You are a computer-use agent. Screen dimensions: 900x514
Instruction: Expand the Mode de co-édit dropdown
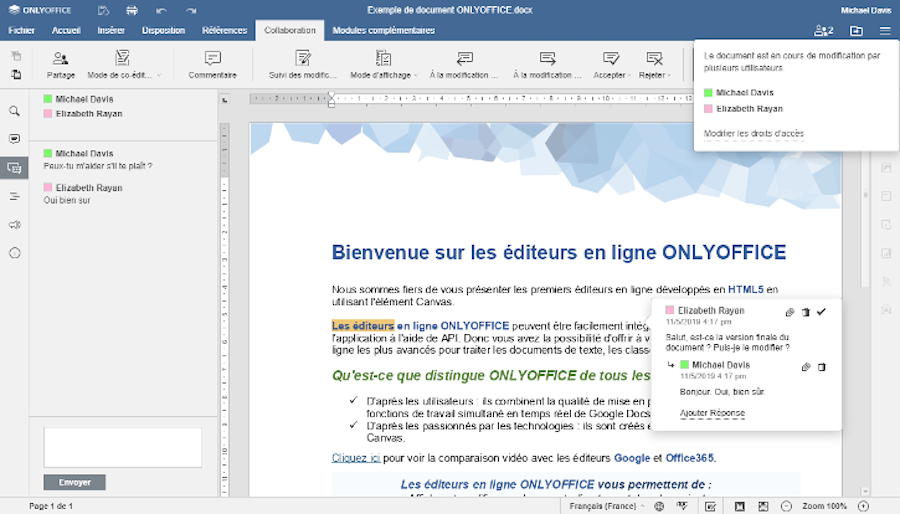point(159,75)
